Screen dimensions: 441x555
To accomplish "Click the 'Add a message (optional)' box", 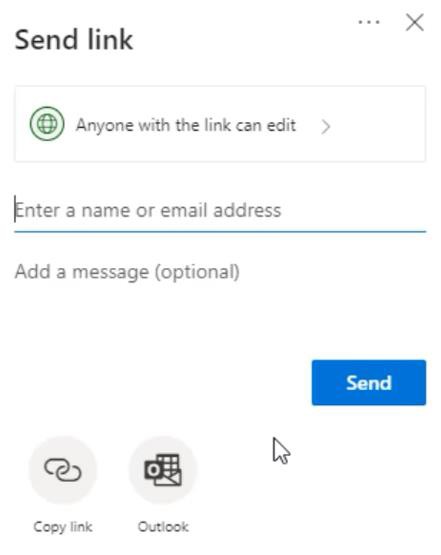I will pyautogui.click(x=220, y=272).
